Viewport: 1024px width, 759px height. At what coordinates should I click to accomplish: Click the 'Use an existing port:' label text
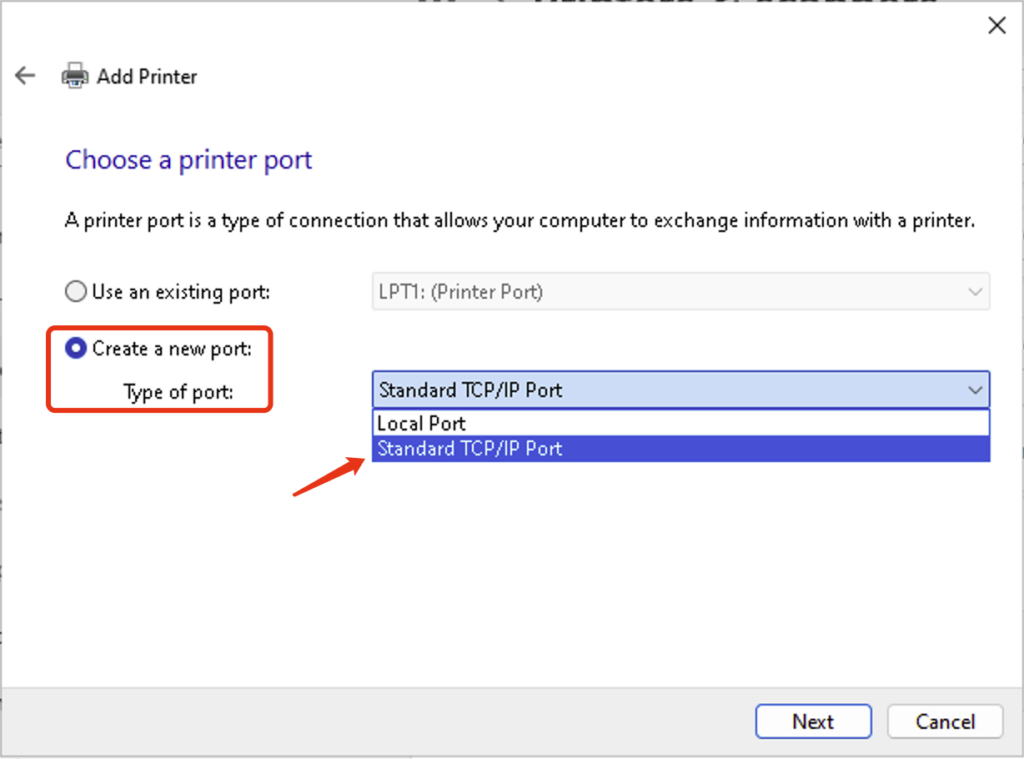181,292
